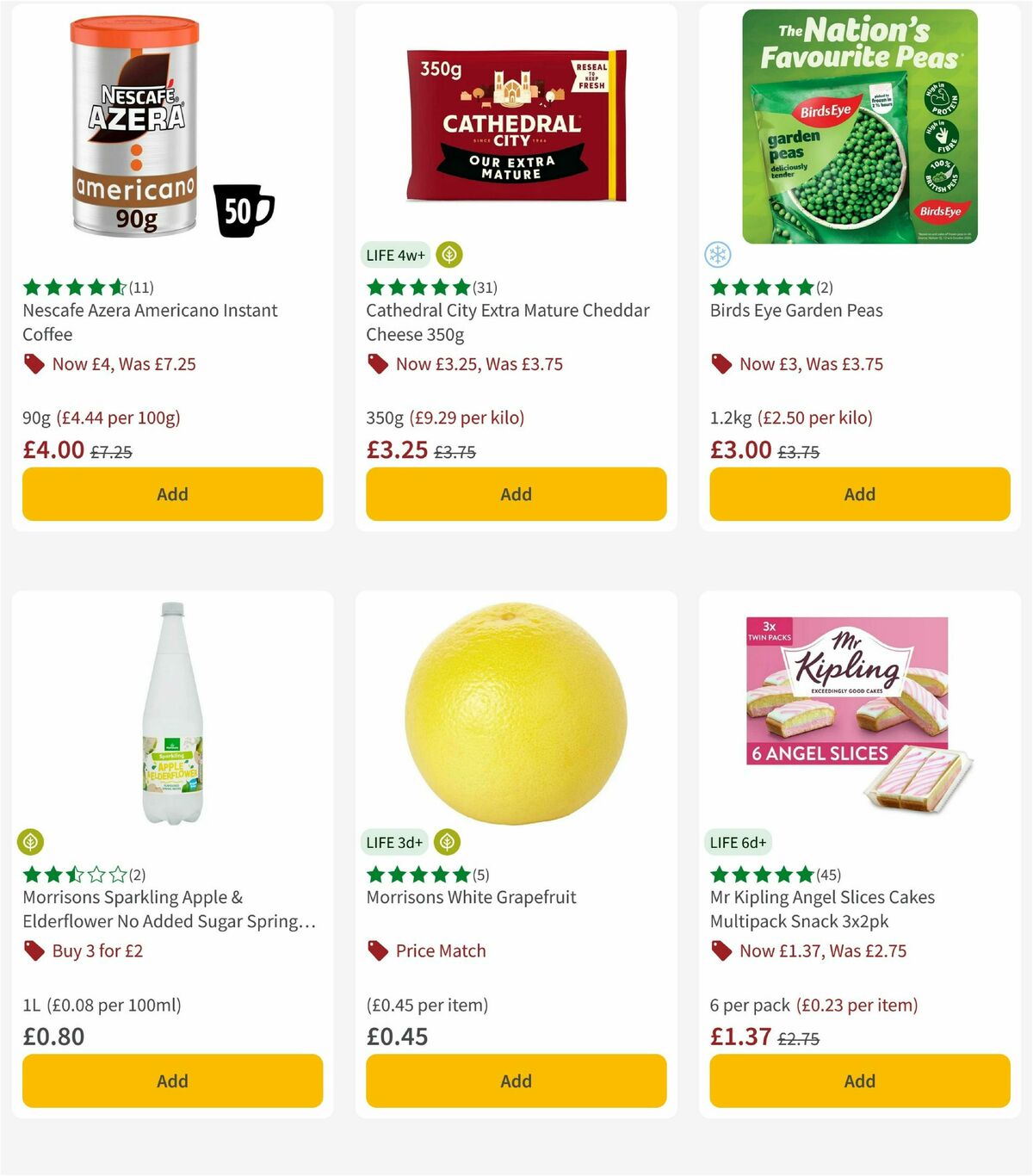1033x1176 pixels.
Task: Add Nescafe Azera Americano Instant Coffee to basket
Action: tap(171, 494)
